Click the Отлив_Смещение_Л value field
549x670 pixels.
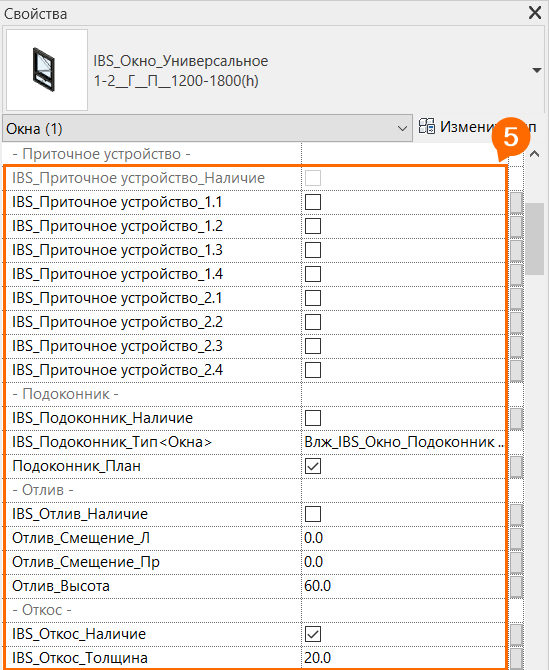(403, 538)
